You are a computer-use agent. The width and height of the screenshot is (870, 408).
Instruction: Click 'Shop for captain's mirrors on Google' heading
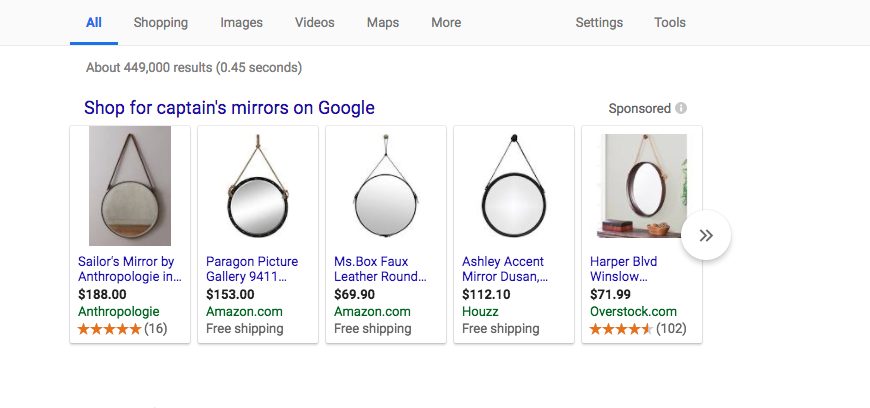229,108
